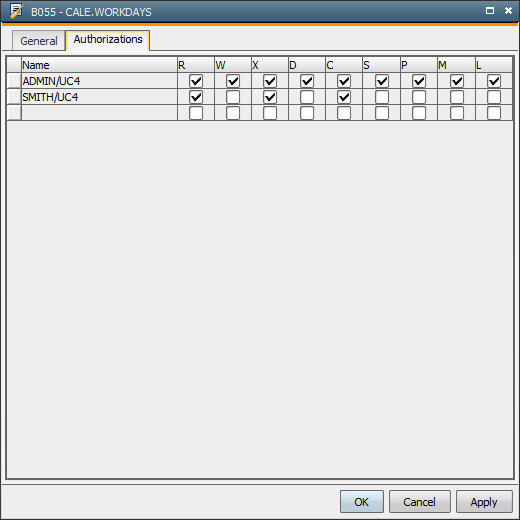Uncheck the C permission for SMITH/UC4

tap(344, 97)
